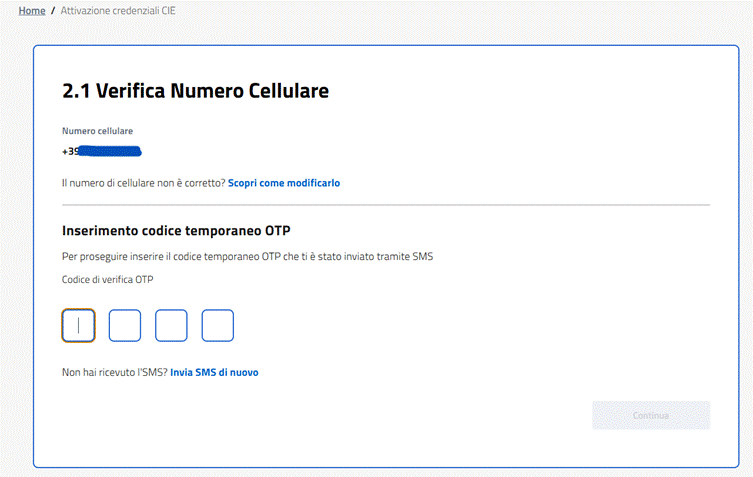Resend code via Invia SMS di nuovo
The width and height of the screenshot is (753, 477).
[x=214, y=372]
